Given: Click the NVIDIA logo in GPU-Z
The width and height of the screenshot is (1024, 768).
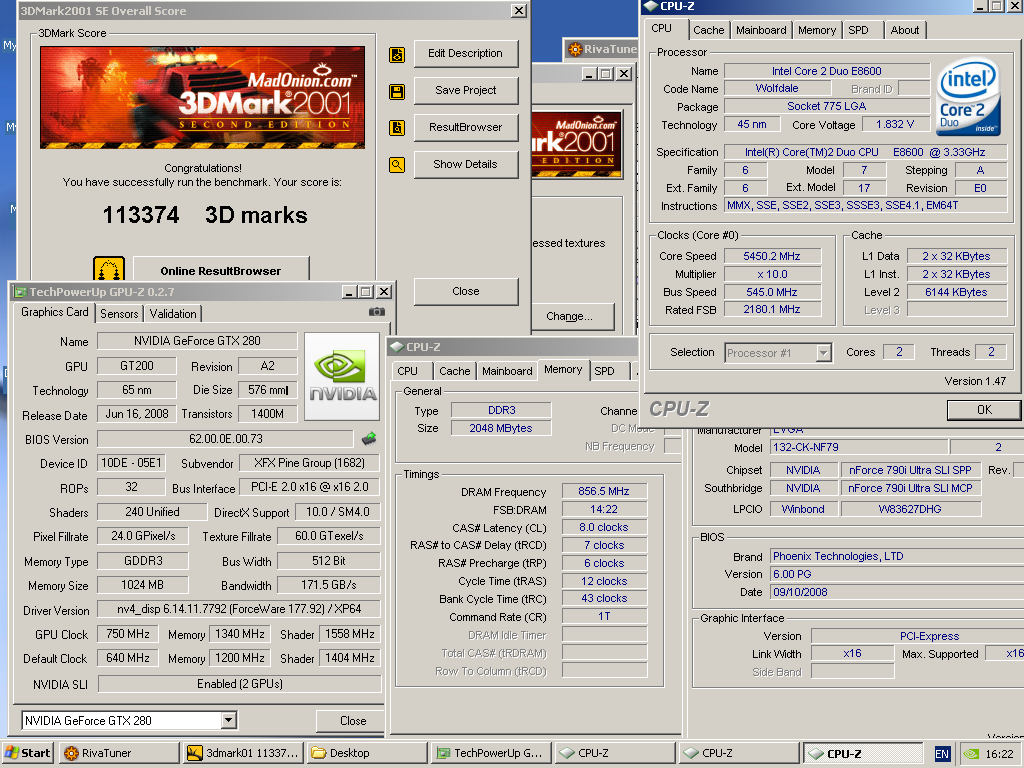Looking at the screenshot, I should click(x=342, y=376).
